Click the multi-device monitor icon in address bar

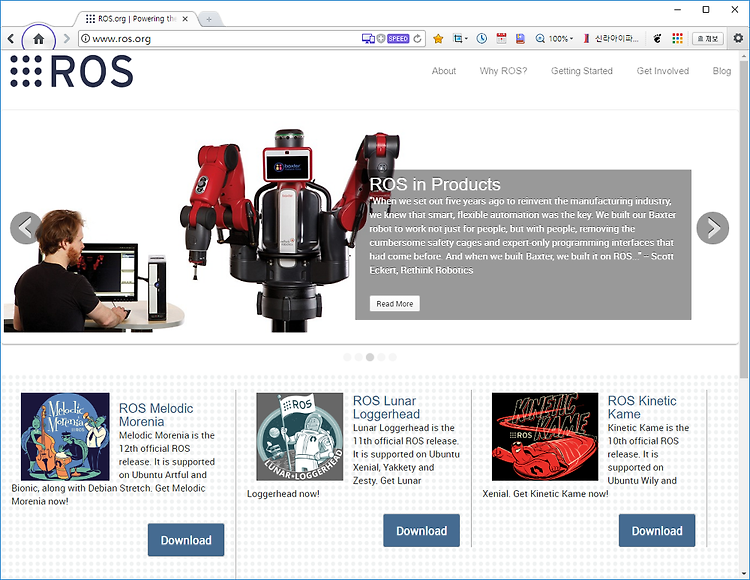[x=368, y=39]
